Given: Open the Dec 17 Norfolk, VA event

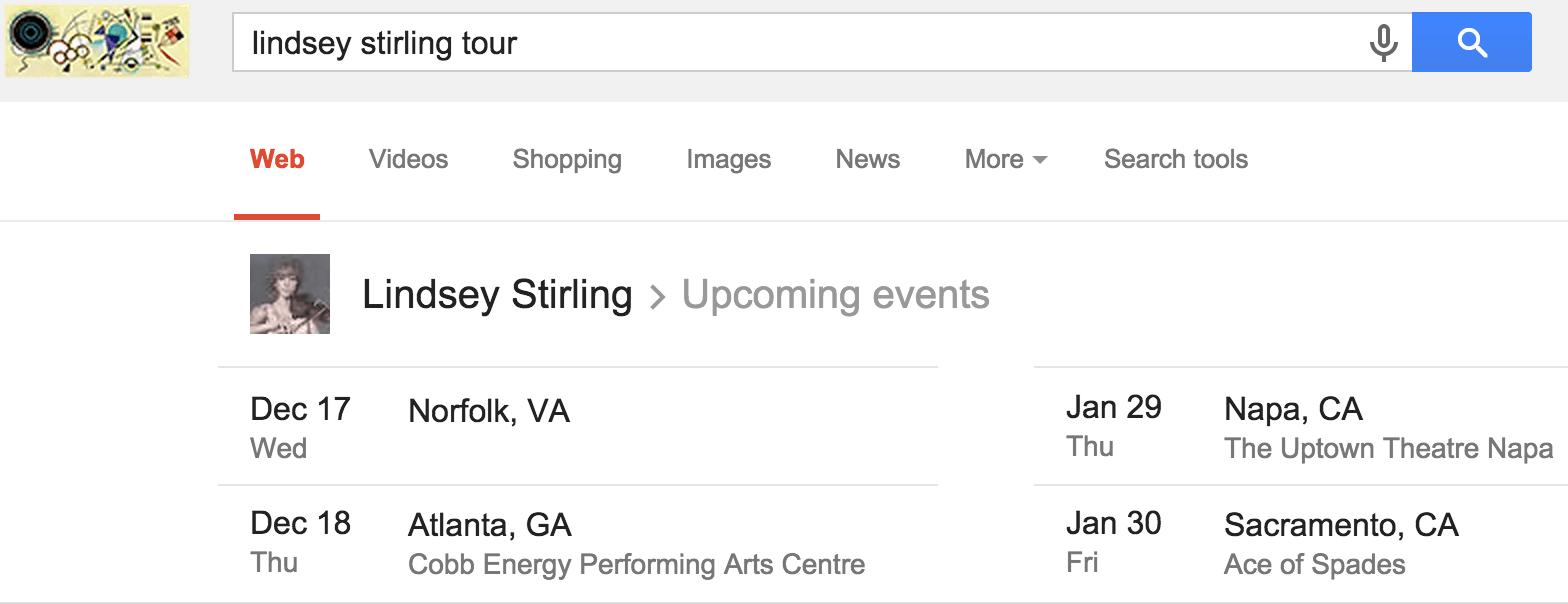Looking at the screenshot, I should pos(578,427).
